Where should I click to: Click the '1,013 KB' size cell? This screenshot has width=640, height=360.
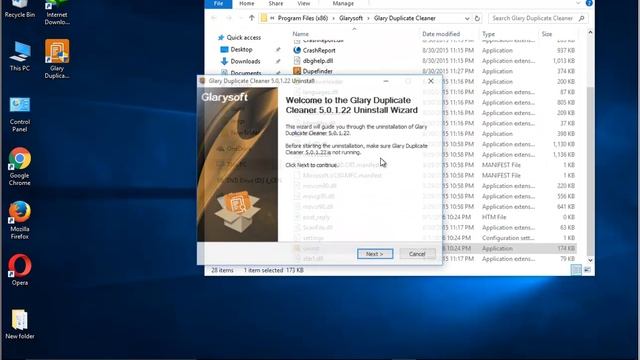[x=564, y=61]
